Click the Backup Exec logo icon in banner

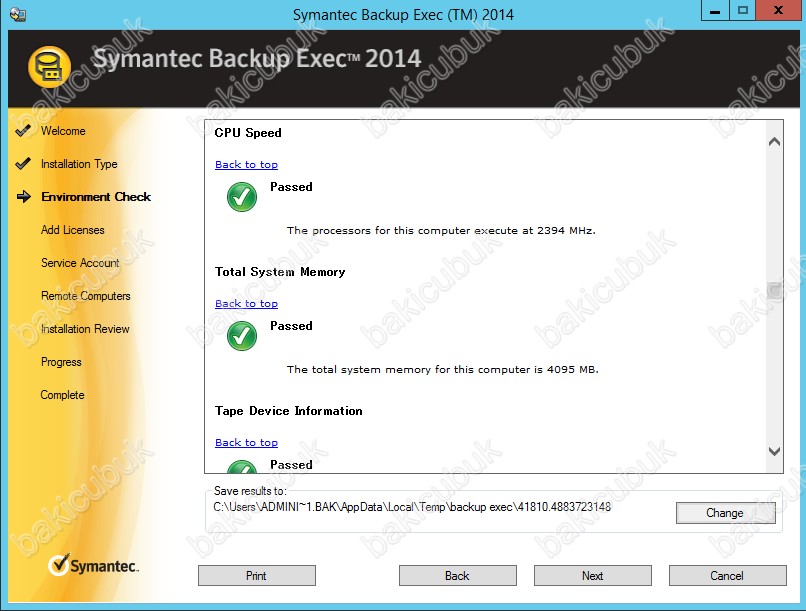coord(49,67)
